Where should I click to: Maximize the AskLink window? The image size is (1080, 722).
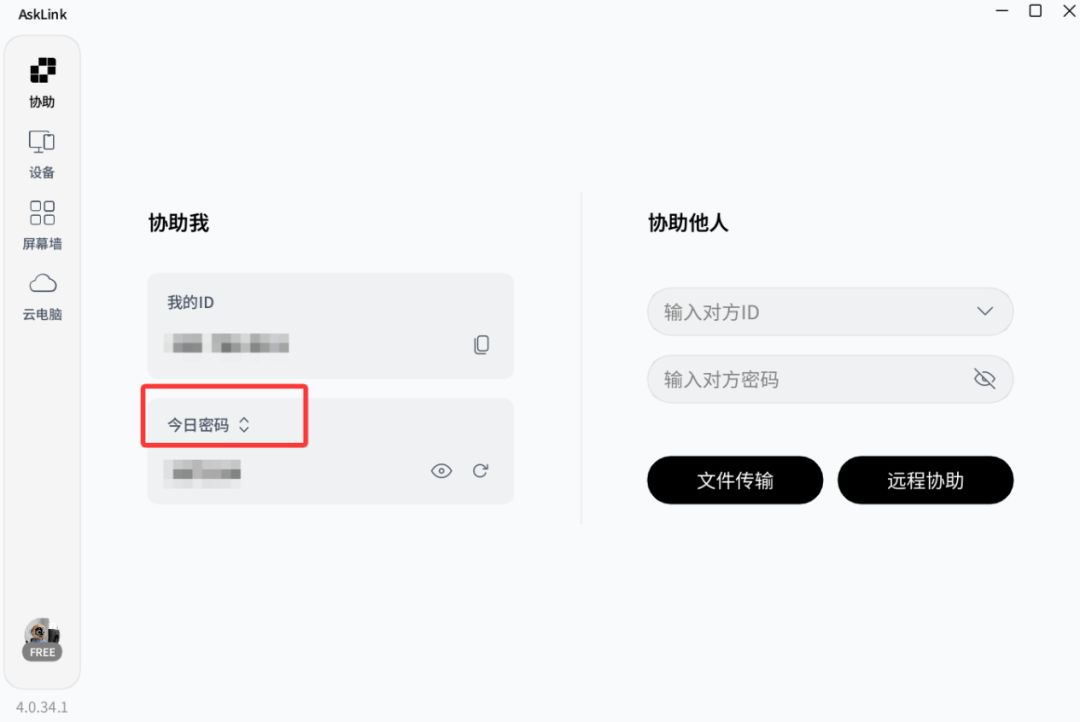point(1036,11)
